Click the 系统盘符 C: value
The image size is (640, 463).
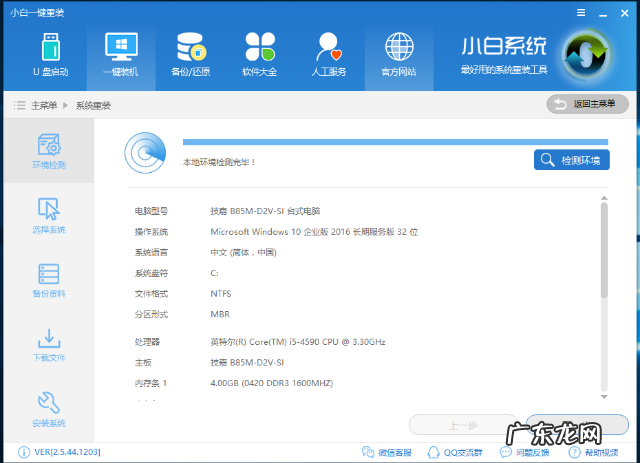214,273
